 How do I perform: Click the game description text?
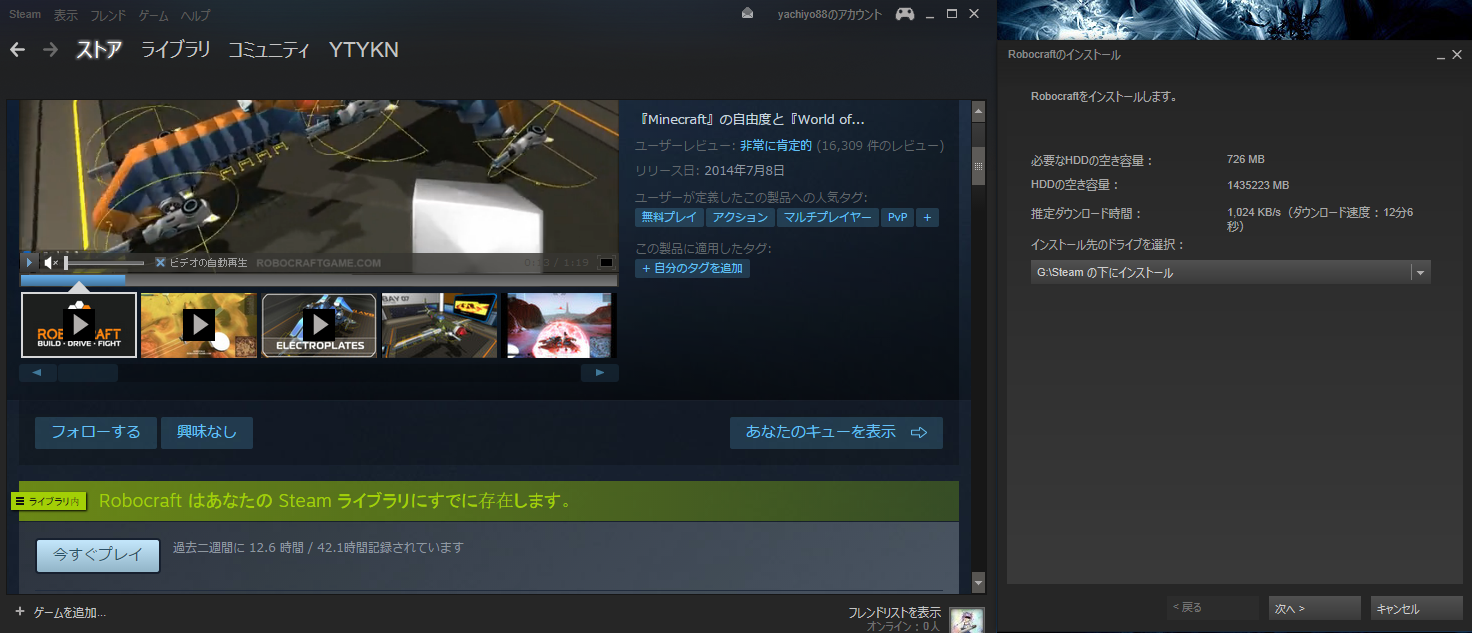[x=750, y=120]
